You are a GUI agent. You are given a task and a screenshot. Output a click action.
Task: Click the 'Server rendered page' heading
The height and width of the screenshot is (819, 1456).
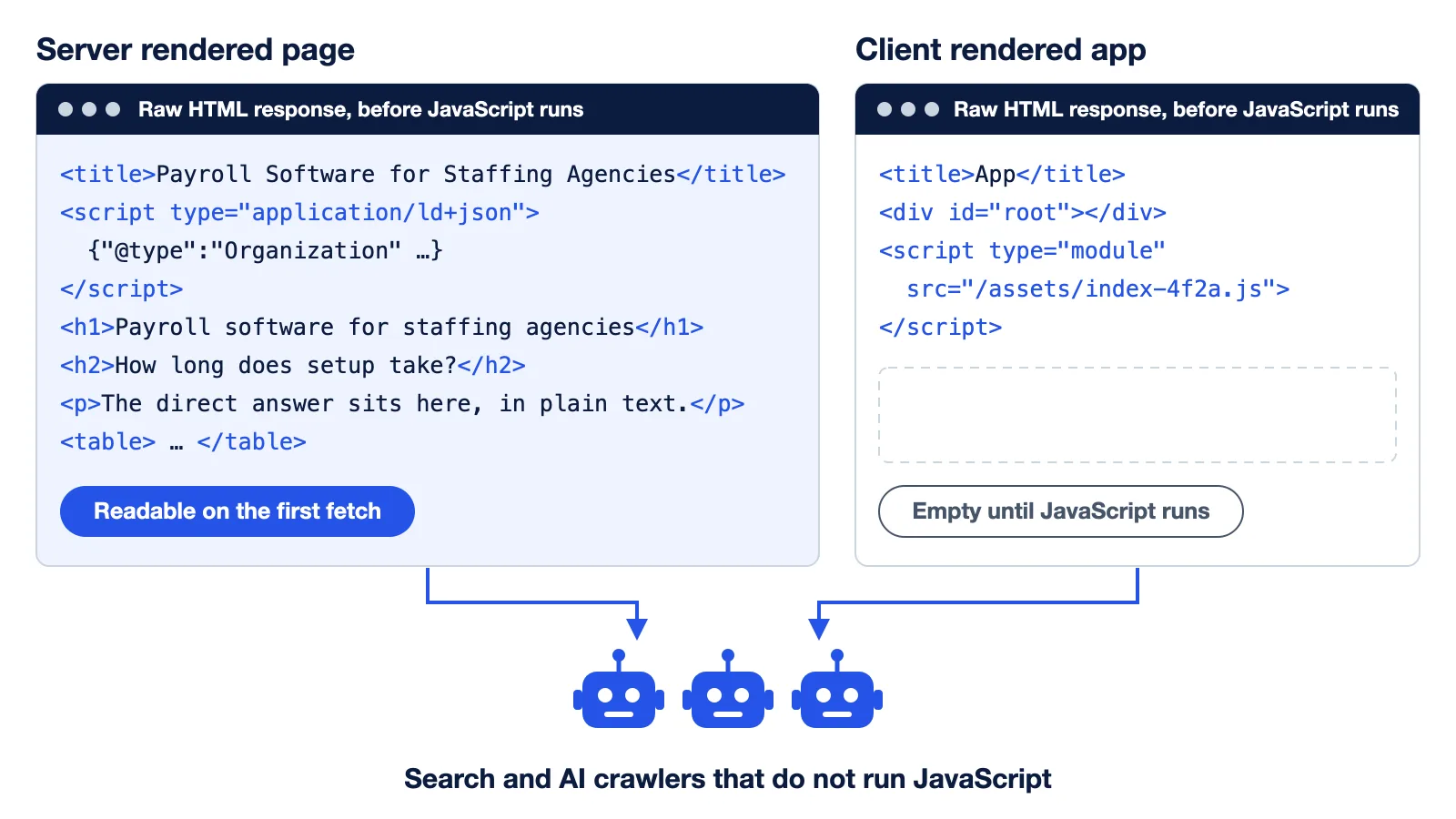tap(196, 50)
